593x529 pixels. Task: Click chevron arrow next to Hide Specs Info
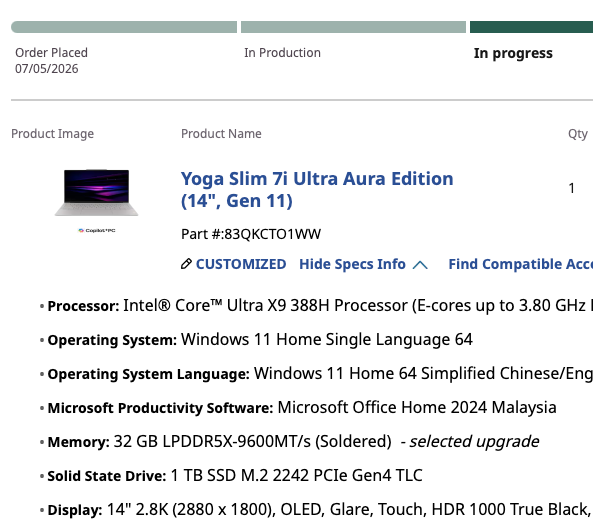pyautogui.click(x=420, y=265)
